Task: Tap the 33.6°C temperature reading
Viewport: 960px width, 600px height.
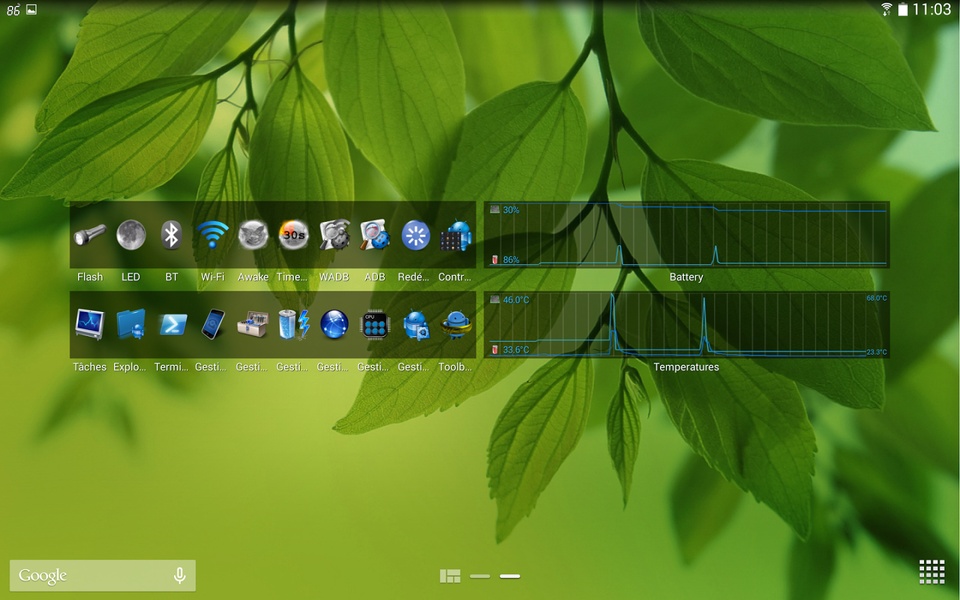Action: point(516,350)
